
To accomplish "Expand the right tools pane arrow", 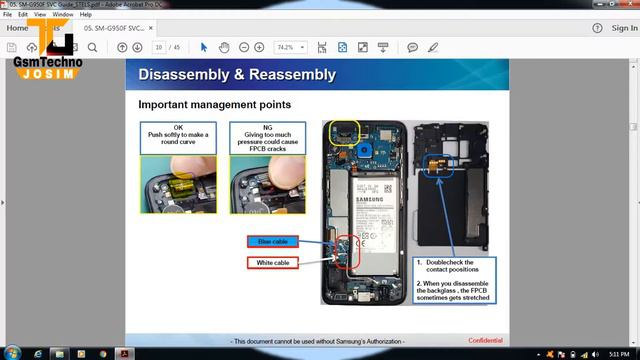I will [x=638, y=202].
